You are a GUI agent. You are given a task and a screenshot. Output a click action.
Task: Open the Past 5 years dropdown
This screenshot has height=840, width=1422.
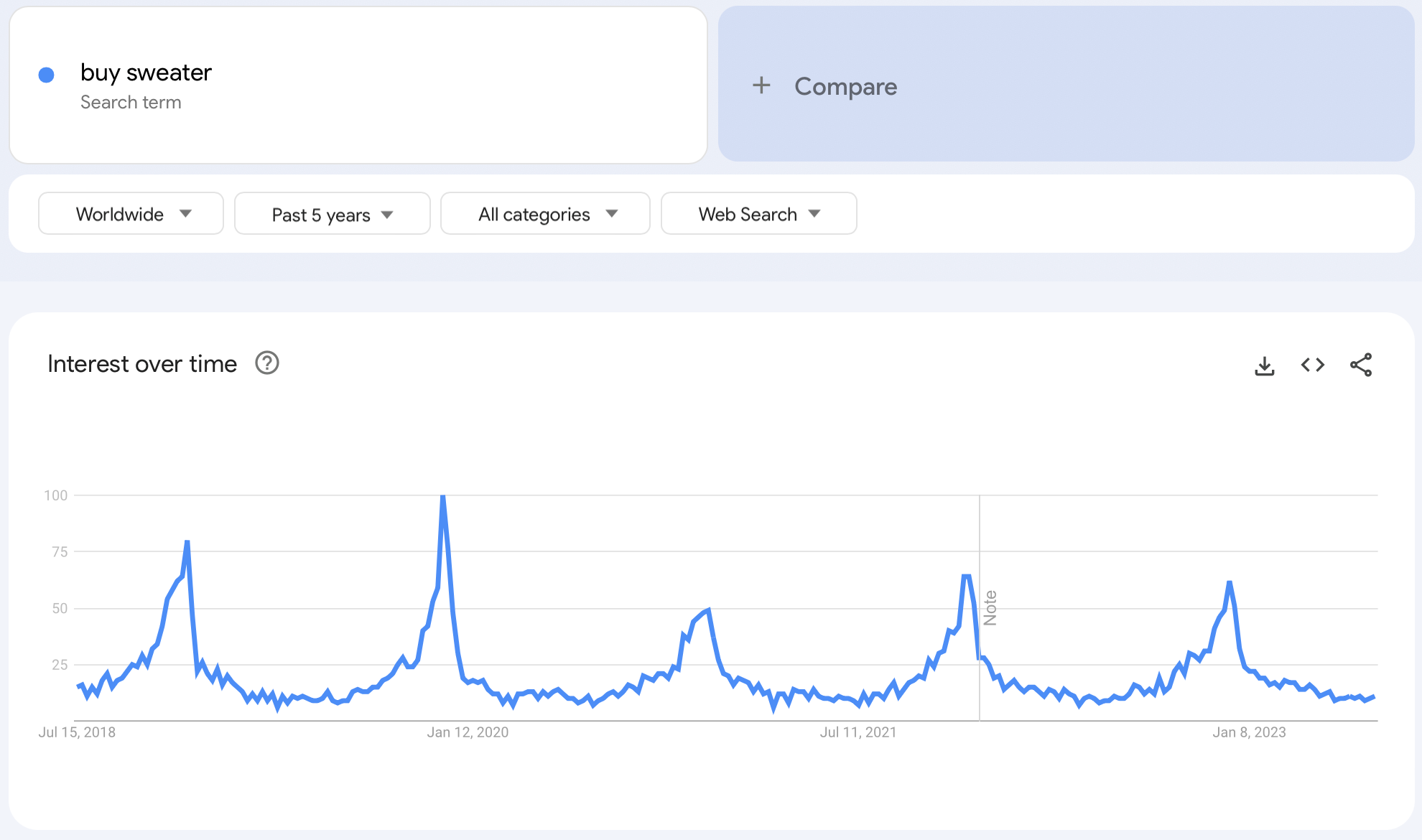[332, 215]
